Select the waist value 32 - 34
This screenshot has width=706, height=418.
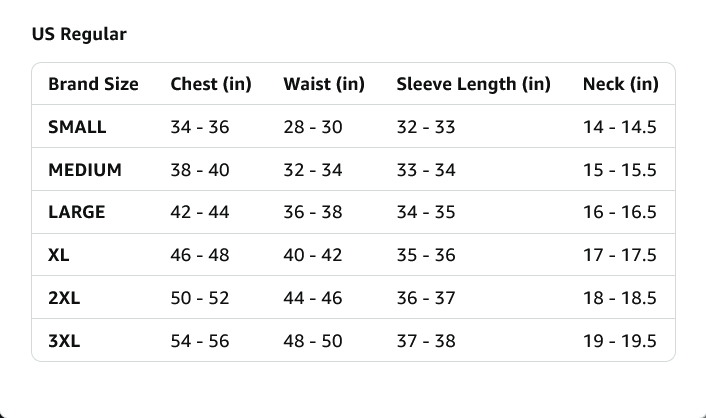tap(313, 170)
